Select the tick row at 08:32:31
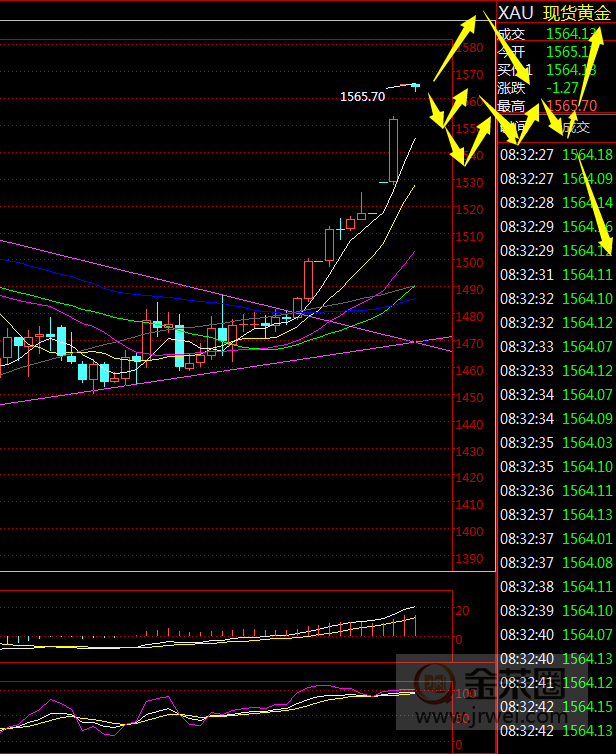This screenshot has width=616, height=754. (555, 275)
